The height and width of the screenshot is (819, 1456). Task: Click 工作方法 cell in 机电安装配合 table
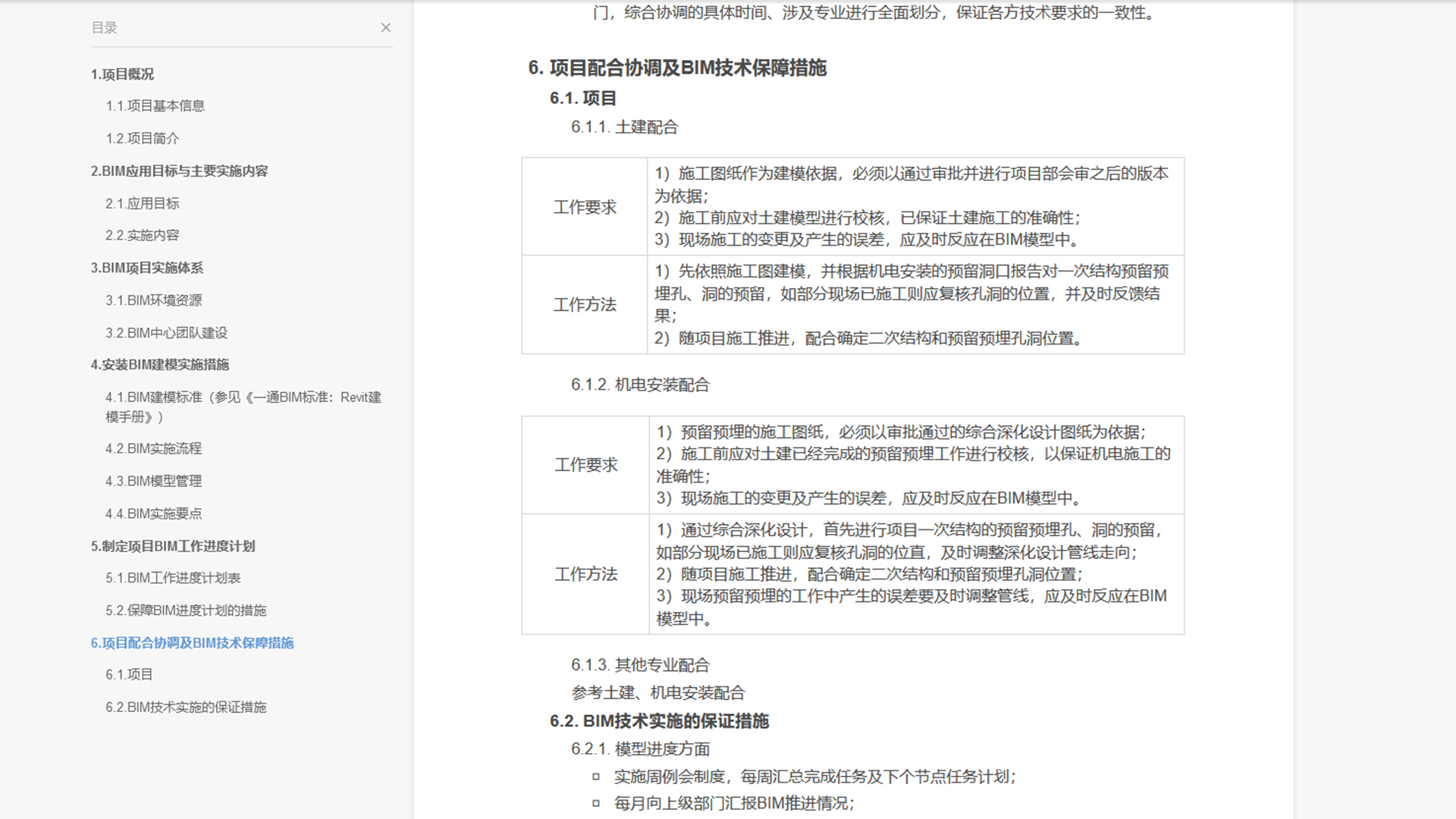585,574
